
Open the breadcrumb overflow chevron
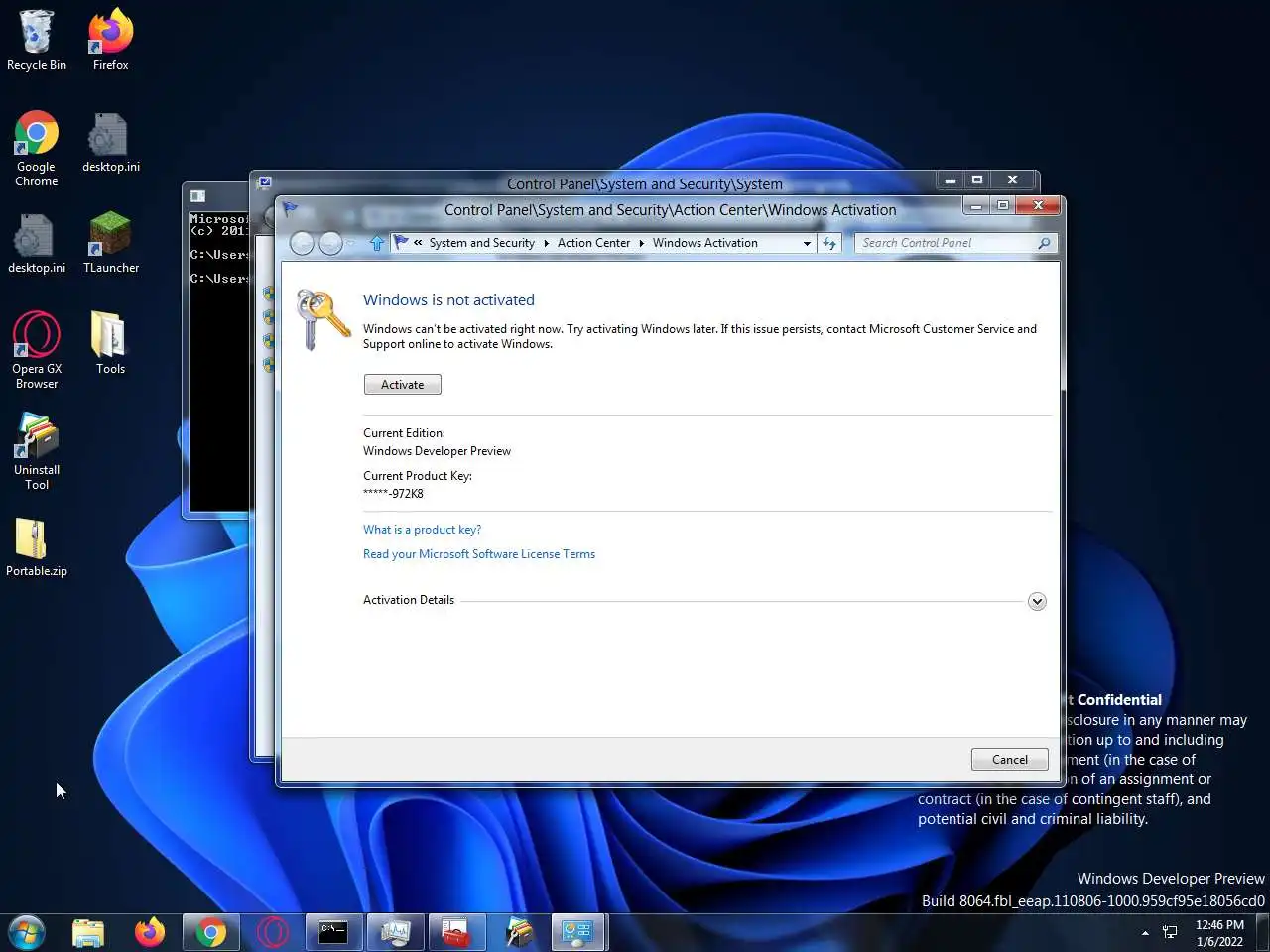coord(418,243)
